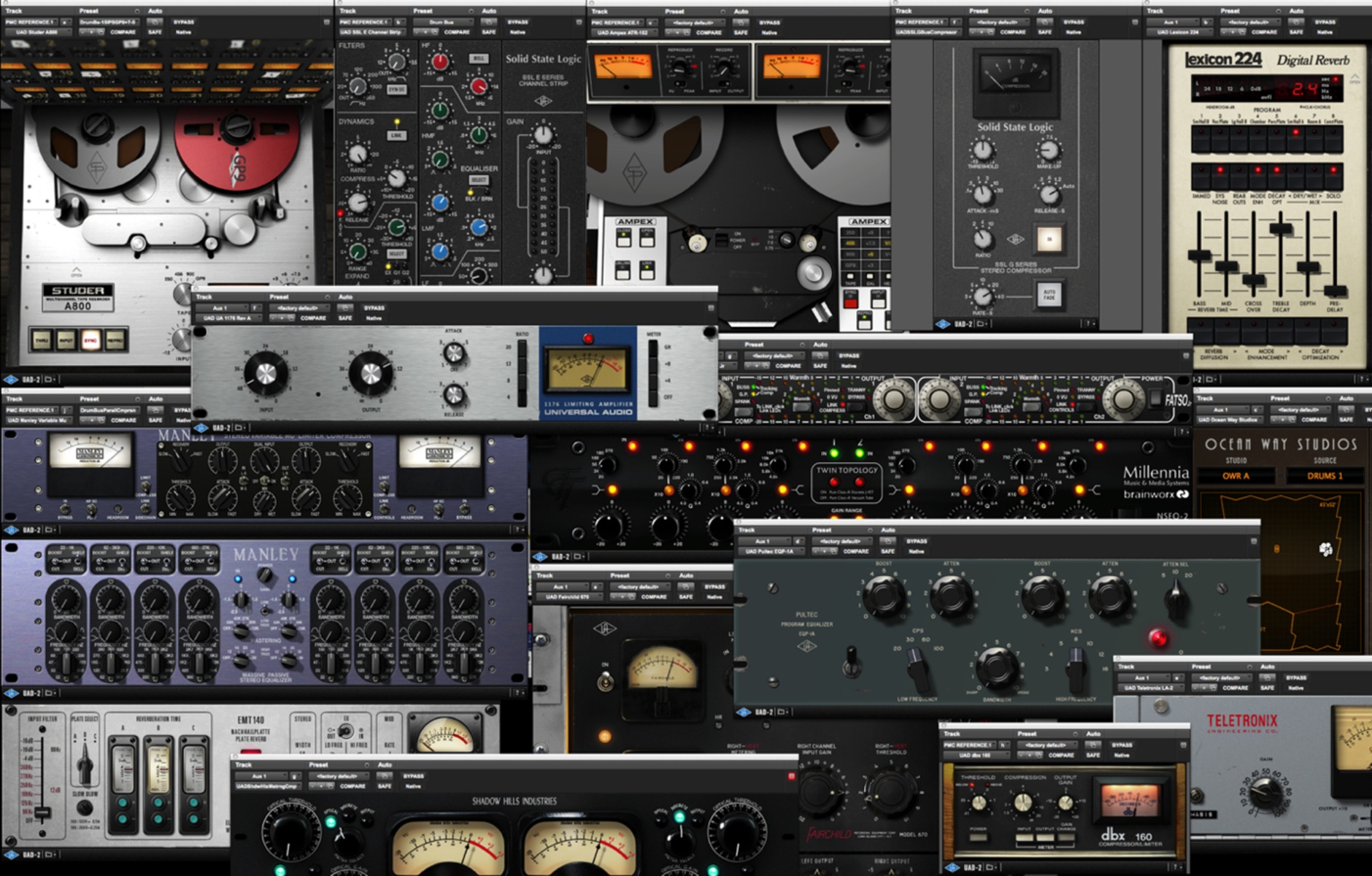Open settings folder icon under Pultec EQP-1A
1372x876 pixels.
point(782,712)
